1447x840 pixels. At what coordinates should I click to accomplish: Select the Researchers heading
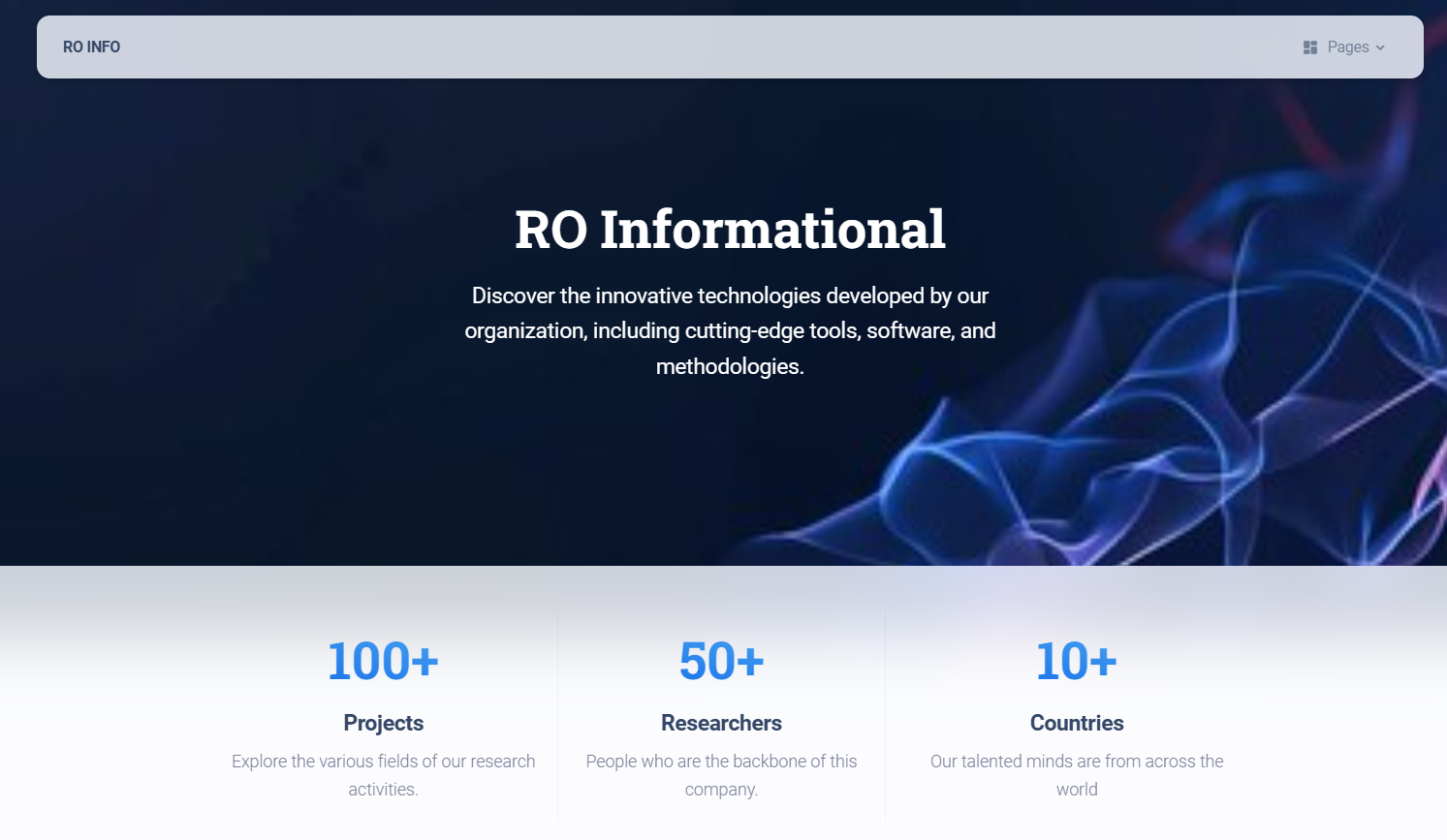(721, 723)
